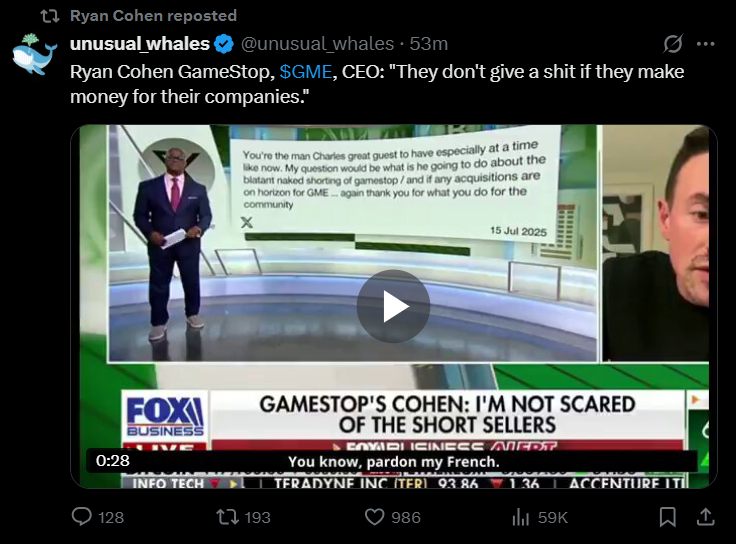Click the repost arrows icon

(x=227, y=517)
